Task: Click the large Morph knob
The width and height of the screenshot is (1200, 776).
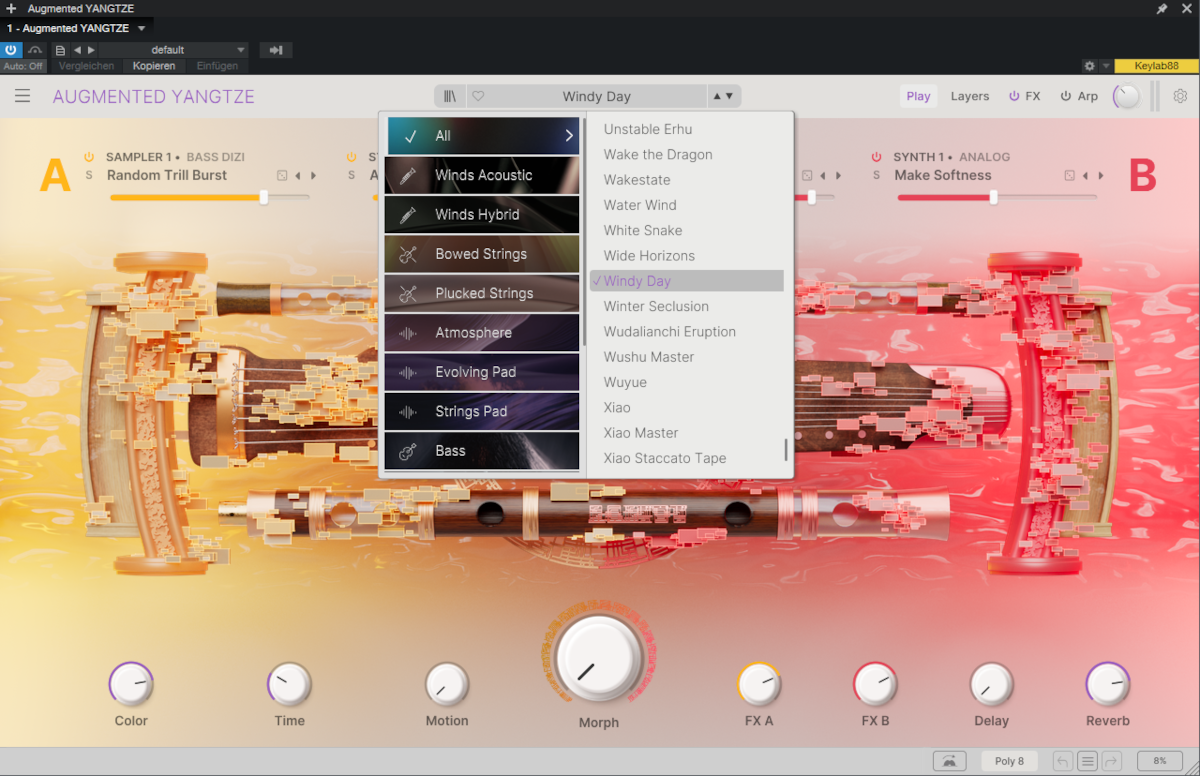Action: (x=598, y=658)
